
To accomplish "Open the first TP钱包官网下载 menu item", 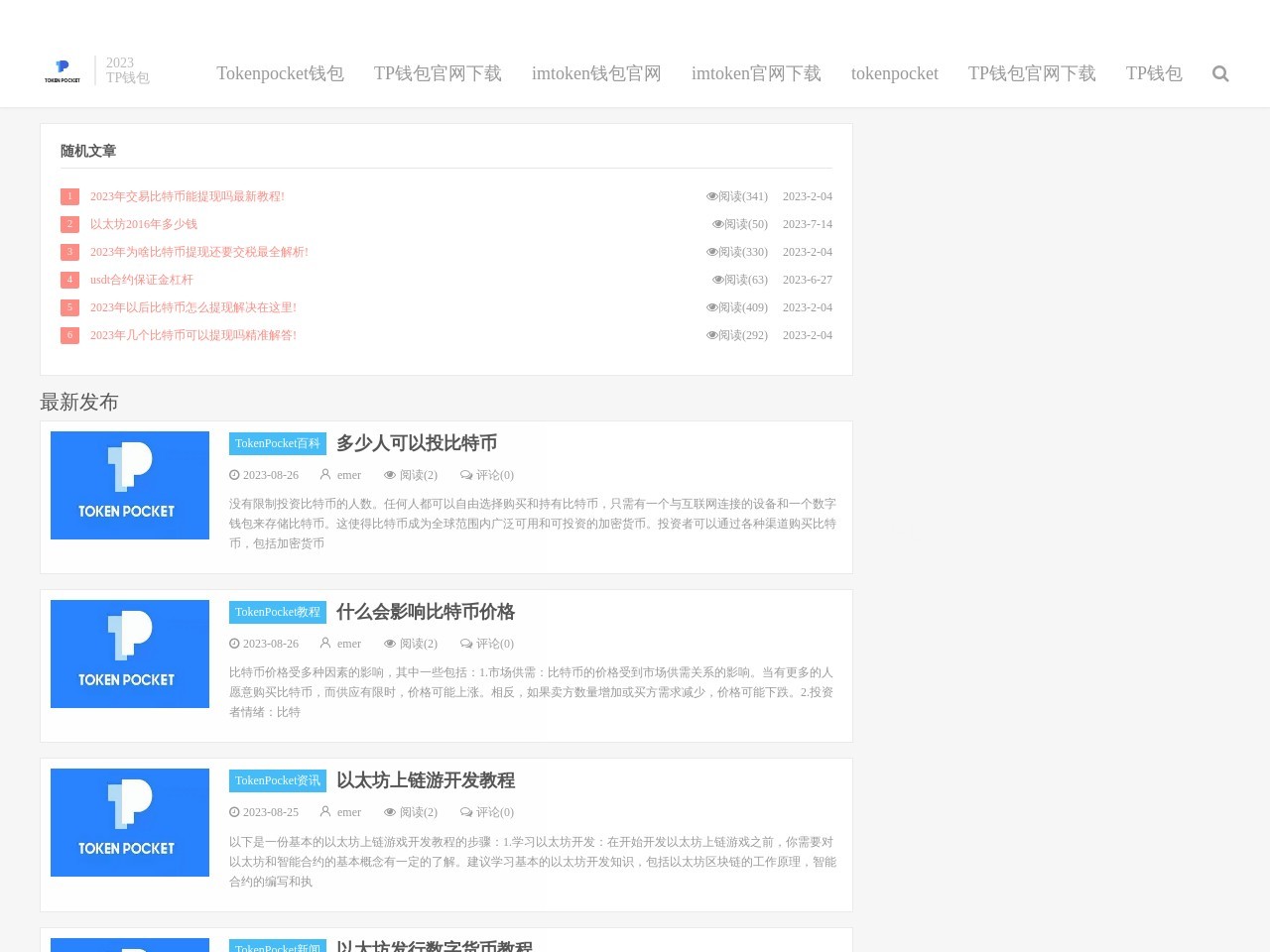I will (x=438, y=73).
